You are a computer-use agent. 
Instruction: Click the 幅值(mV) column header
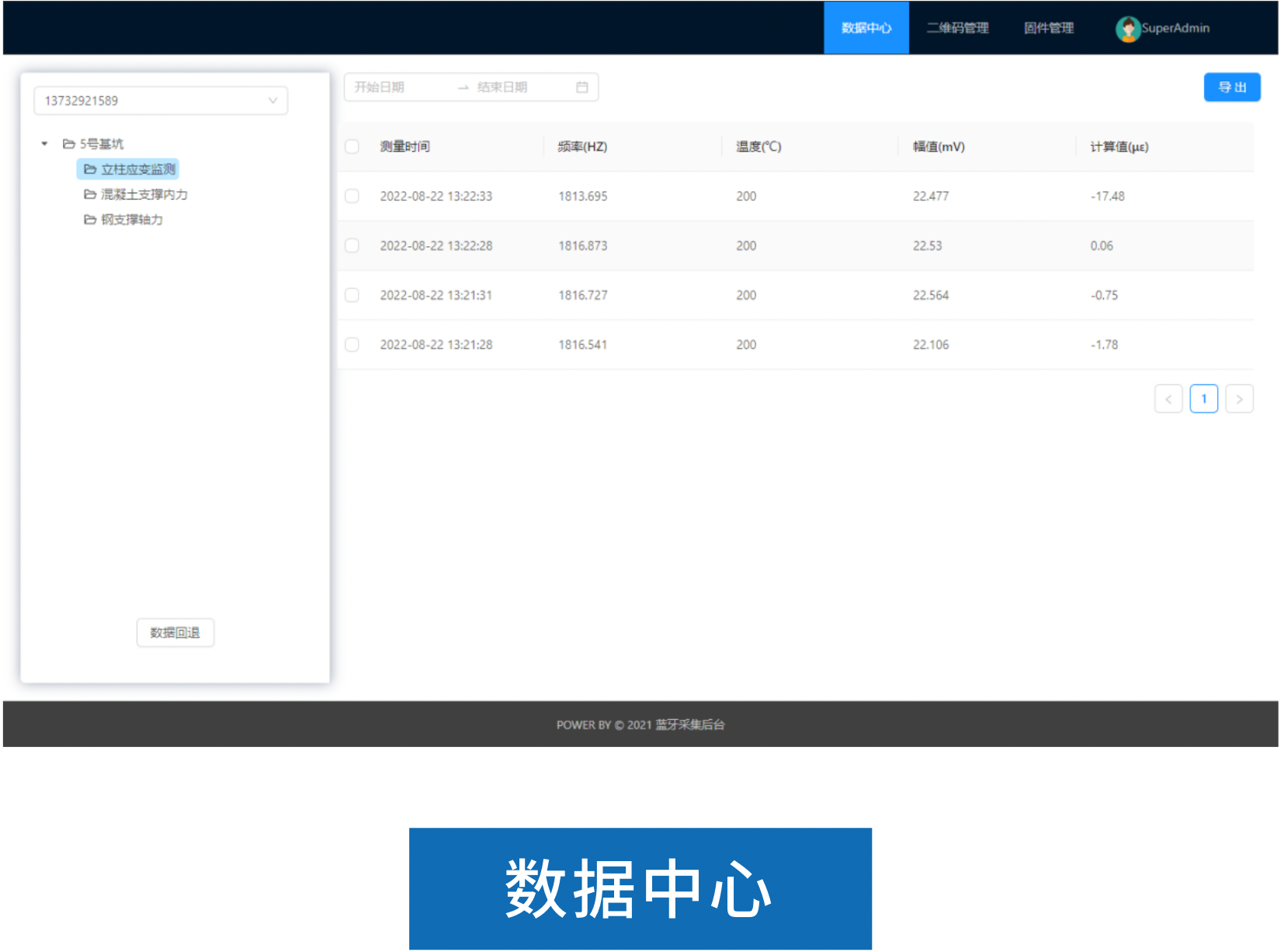click(x=939, y=147)
